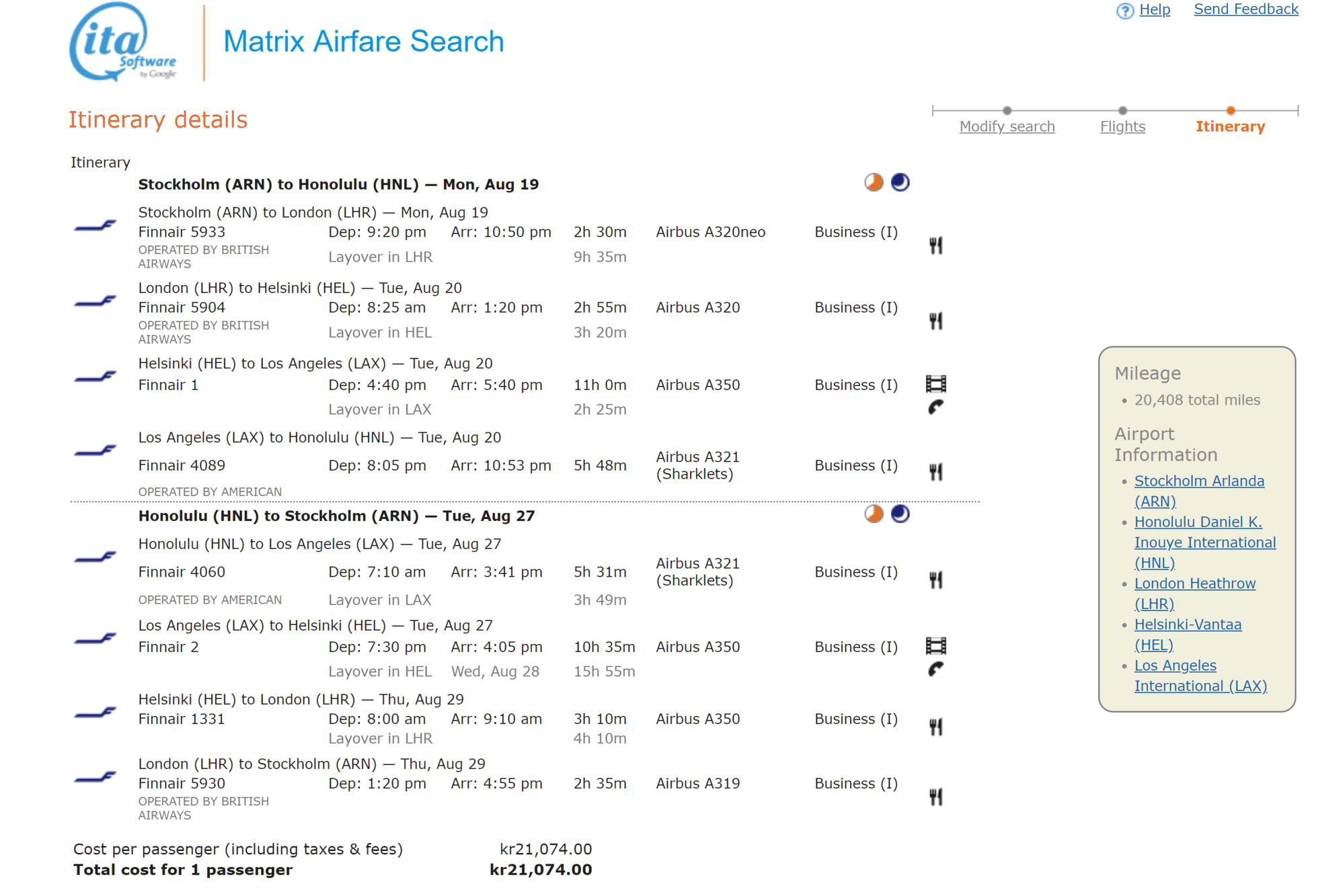Select the Itinerary step label

1229,126
